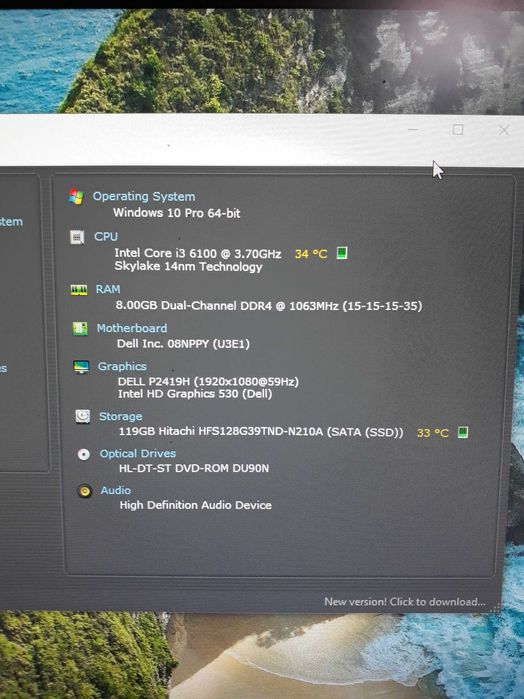Screen dimensions: 524x699
Task: Click the Optical Drives disc icon
Action: (x=84, y=454)
